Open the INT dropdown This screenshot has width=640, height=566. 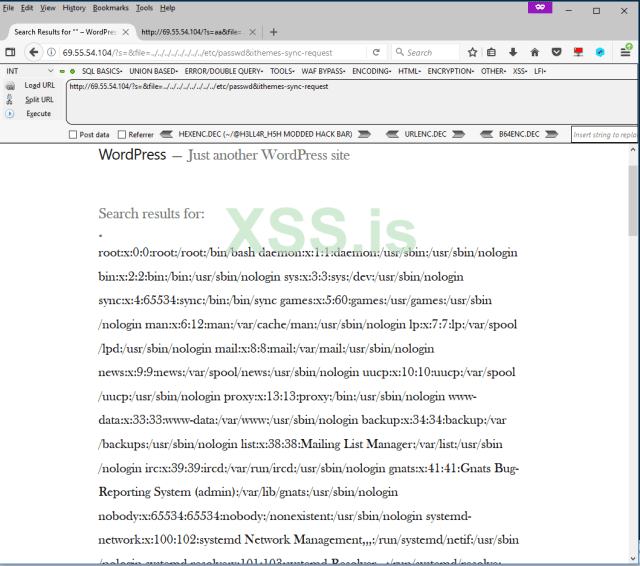coord(29,71)
